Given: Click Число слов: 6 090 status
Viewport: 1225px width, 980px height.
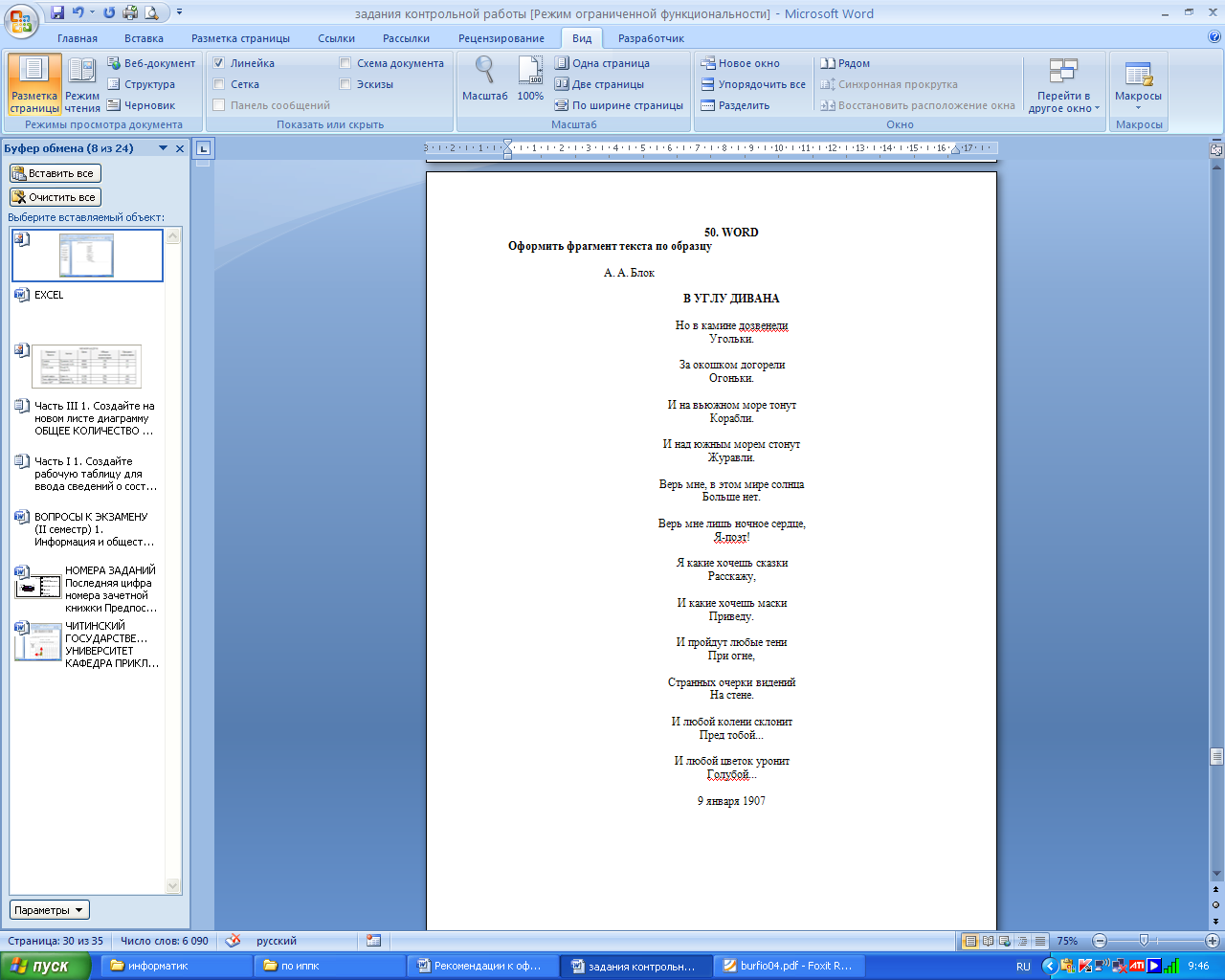Looking at the screenshot, I should [x=165, y=941].
